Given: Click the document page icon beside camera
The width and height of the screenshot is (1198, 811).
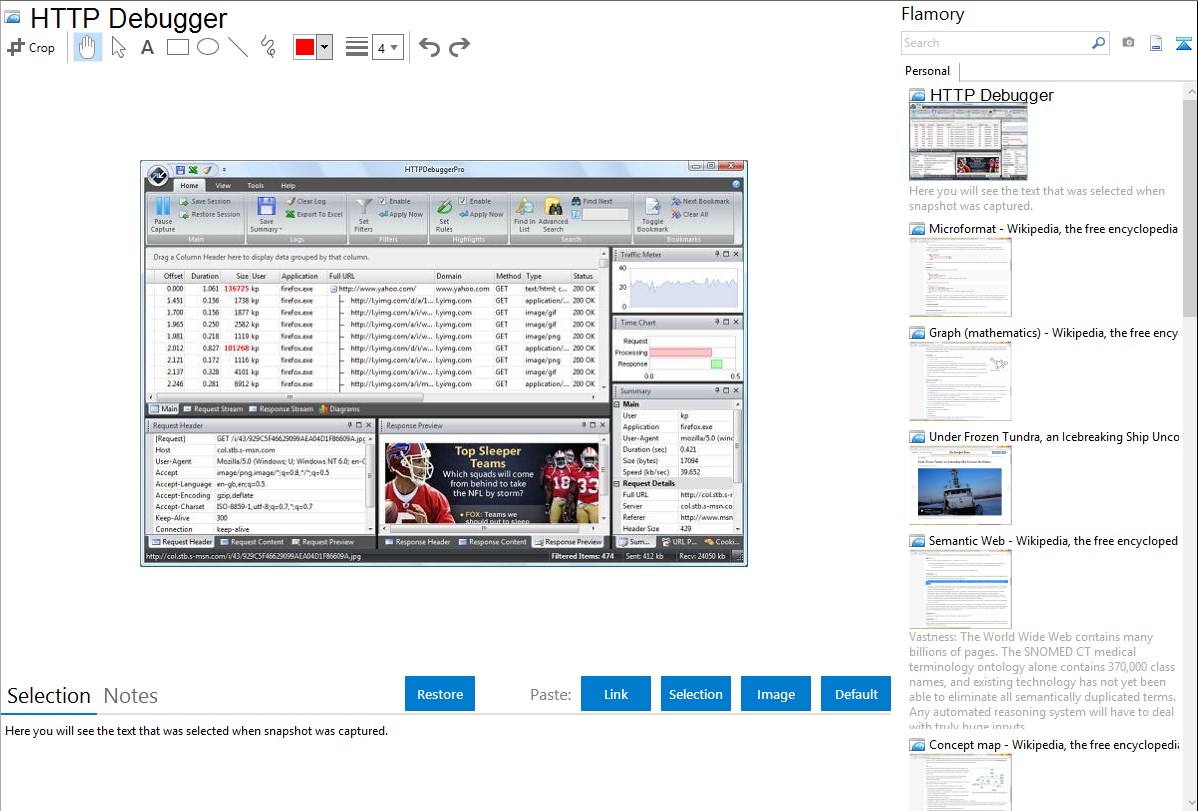Looking at the screenshot, I should pos(1156,43).
